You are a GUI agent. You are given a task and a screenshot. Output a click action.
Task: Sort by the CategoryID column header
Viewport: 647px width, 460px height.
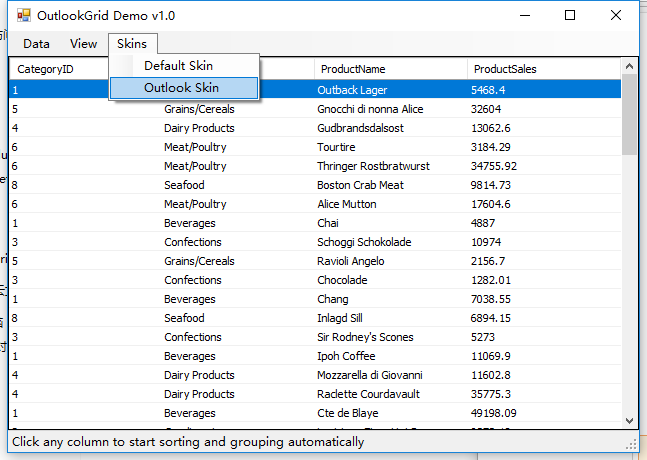pyautogui.click(x=45, y=69)
